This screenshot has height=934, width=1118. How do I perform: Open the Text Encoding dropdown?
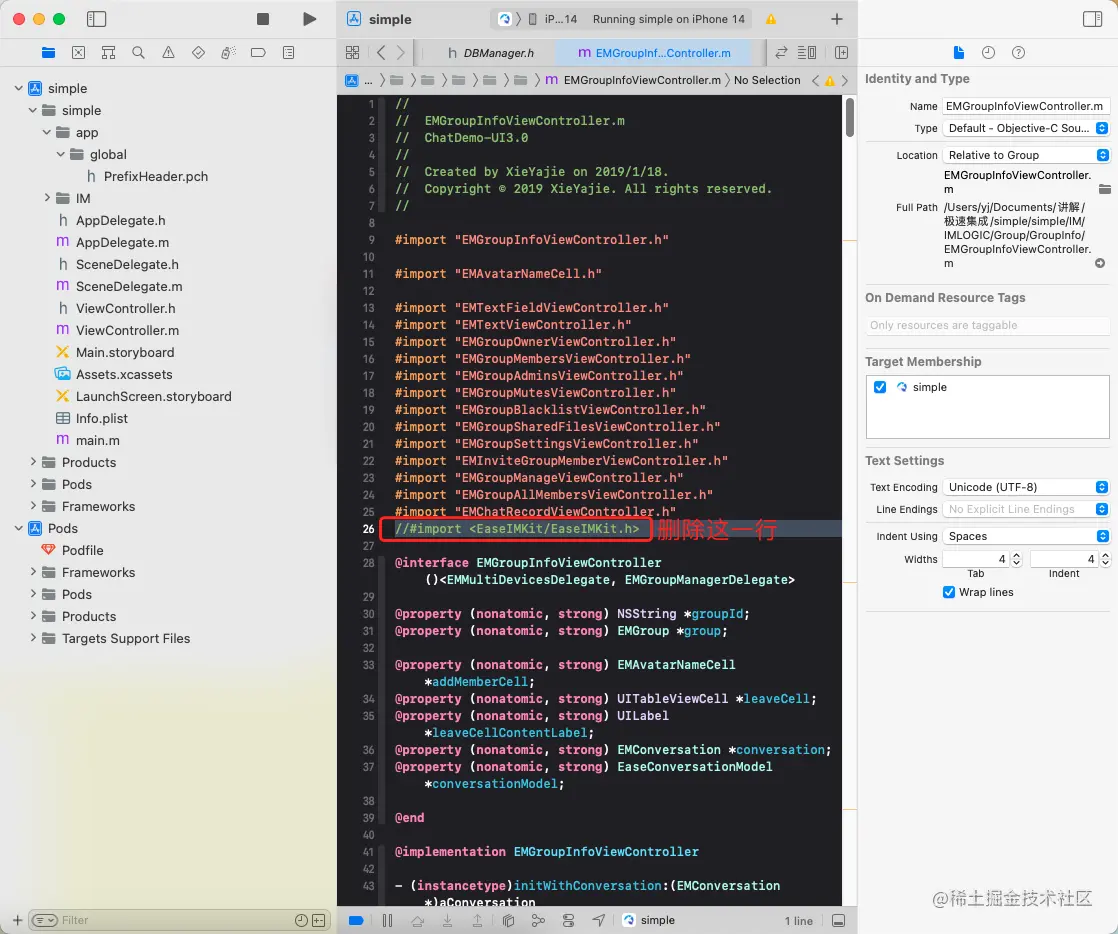(x=1026, y=487)
